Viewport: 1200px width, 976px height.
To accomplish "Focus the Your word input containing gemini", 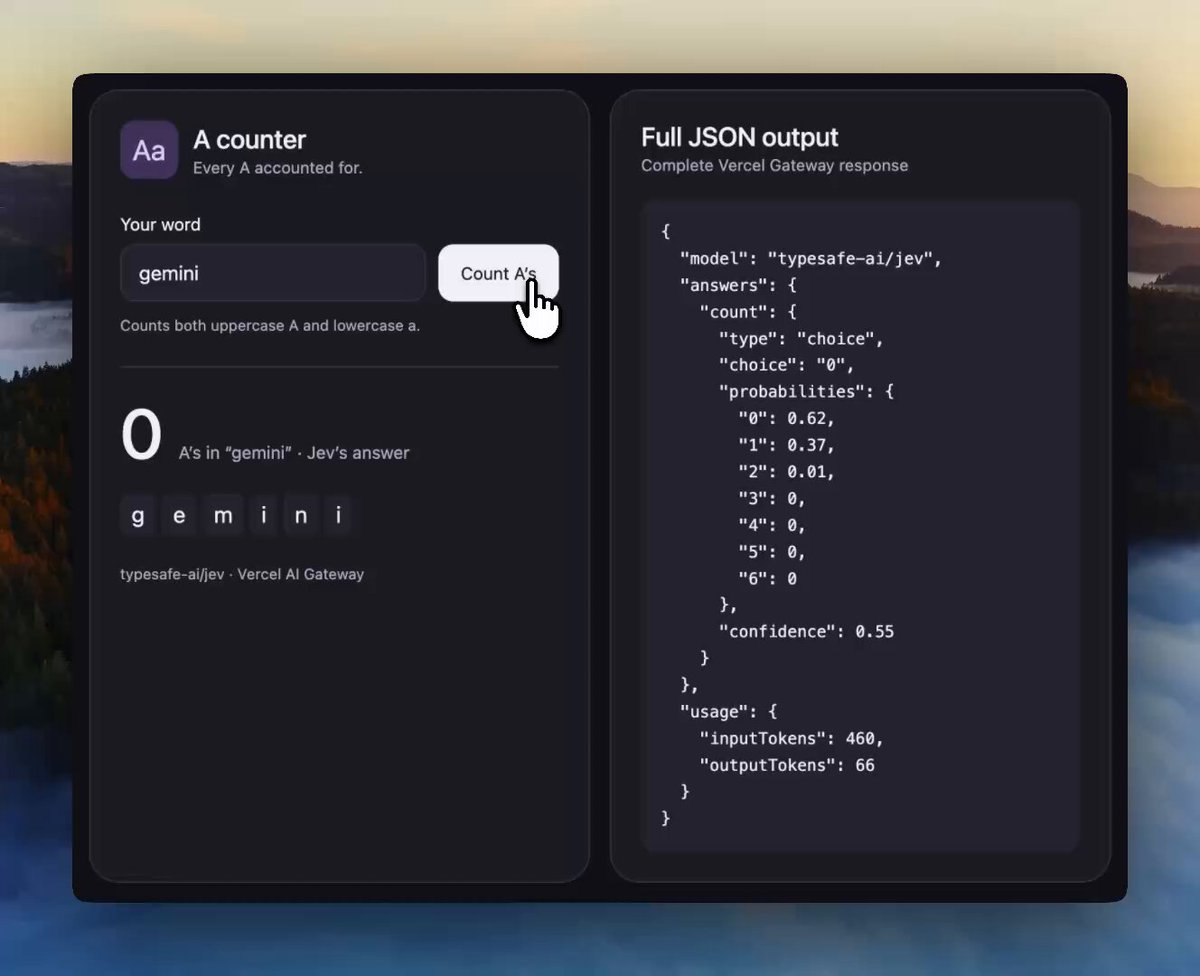I will tap(273, 273).
